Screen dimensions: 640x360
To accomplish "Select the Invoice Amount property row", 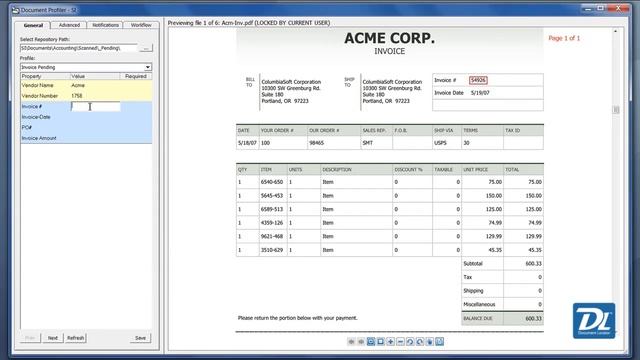I will [x=86, y=138].
